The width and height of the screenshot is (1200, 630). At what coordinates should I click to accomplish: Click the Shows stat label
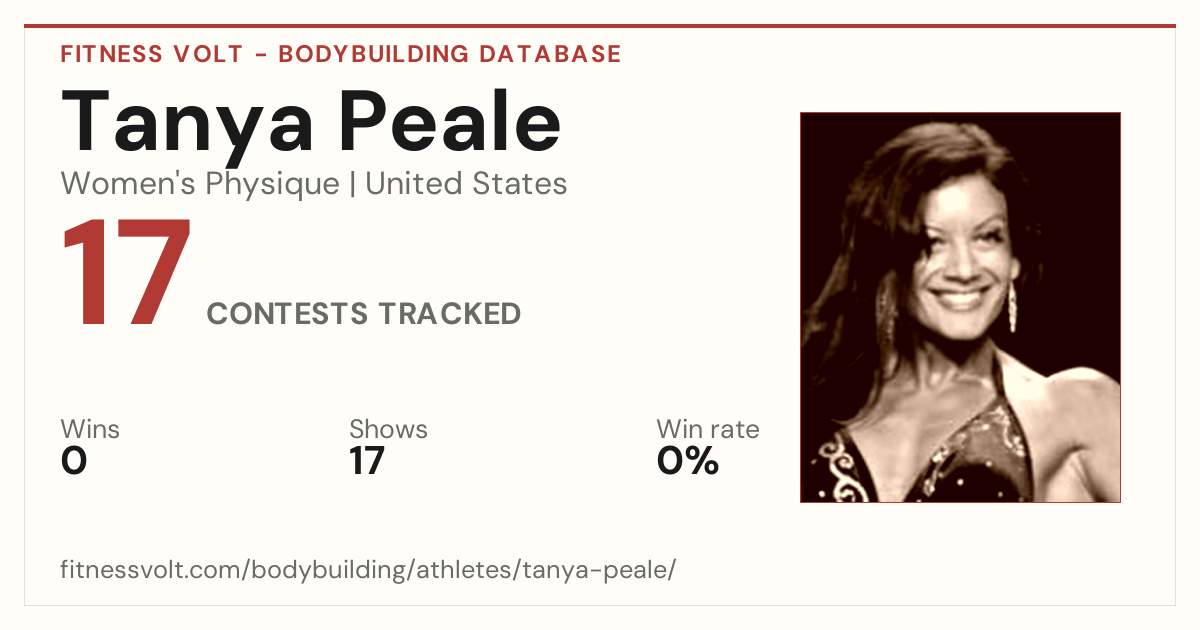[x=388, y=430]
